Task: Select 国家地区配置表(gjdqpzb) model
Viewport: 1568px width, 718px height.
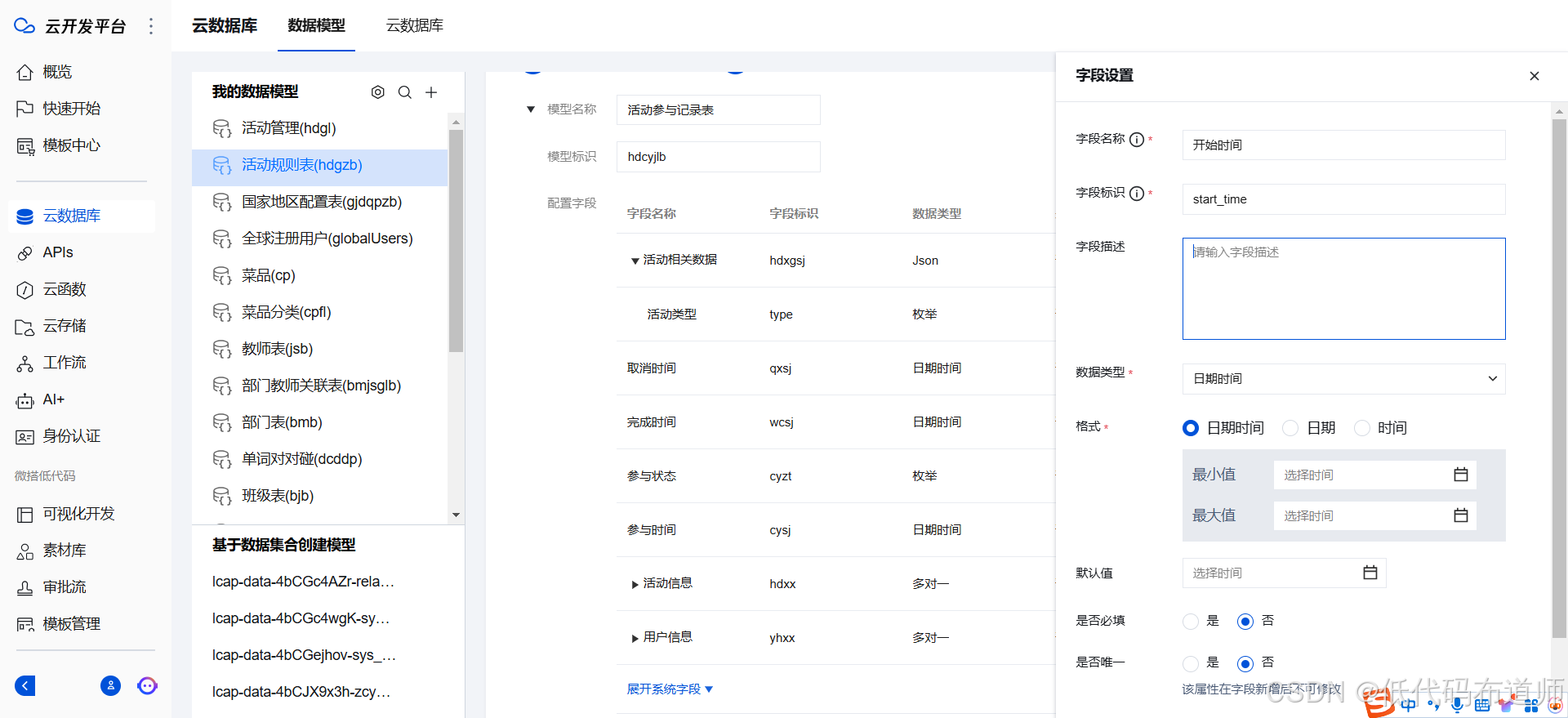Action: [x=320, y=202]
